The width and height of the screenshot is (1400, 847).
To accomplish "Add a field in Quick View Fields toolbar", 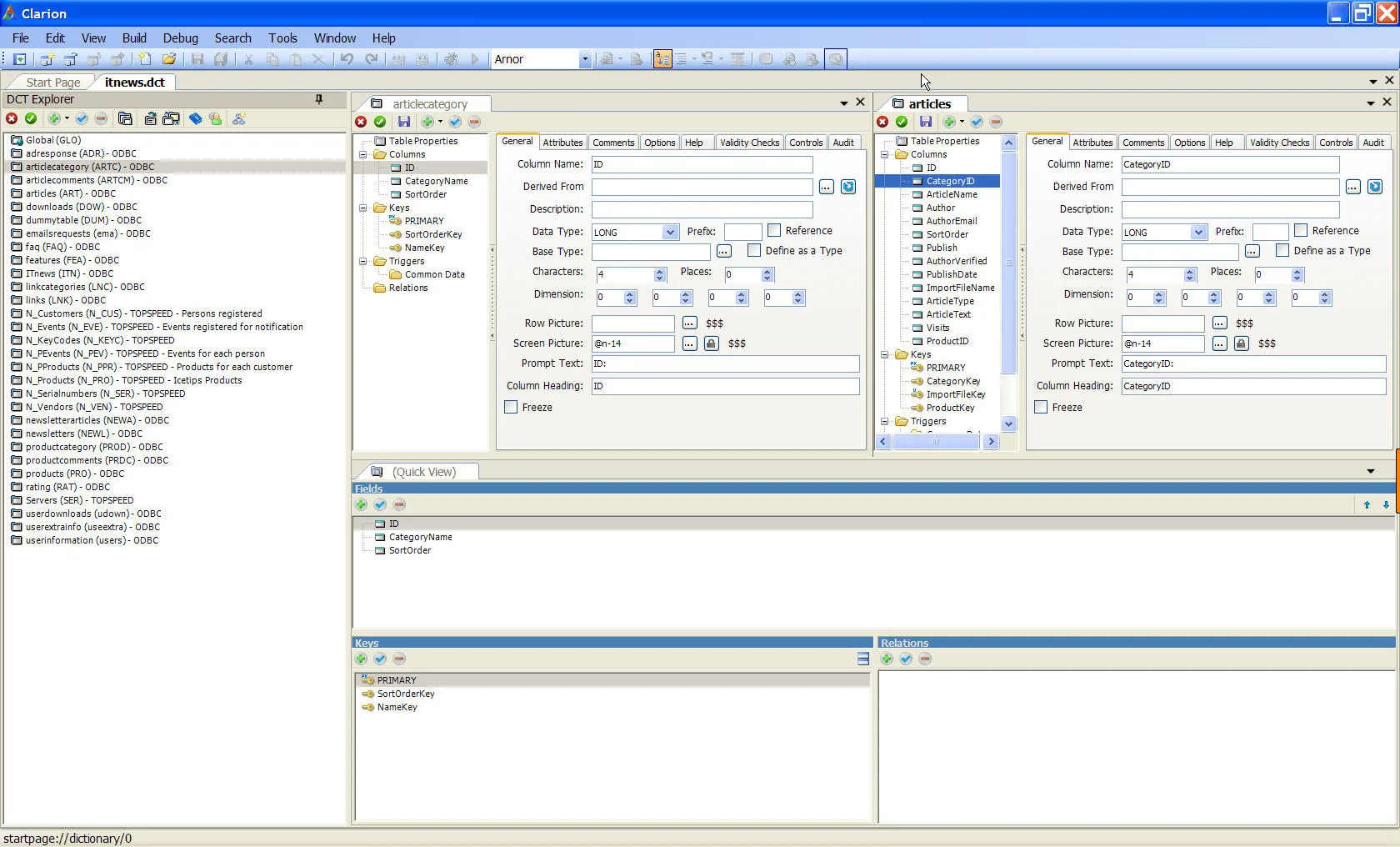I will coord(361,505).
